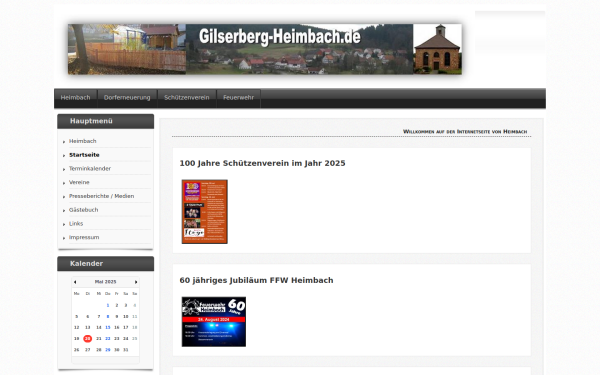Click the bullet arrow beside Gästebuch
This screenshot has width=600, height=375.
click(64, 210)
